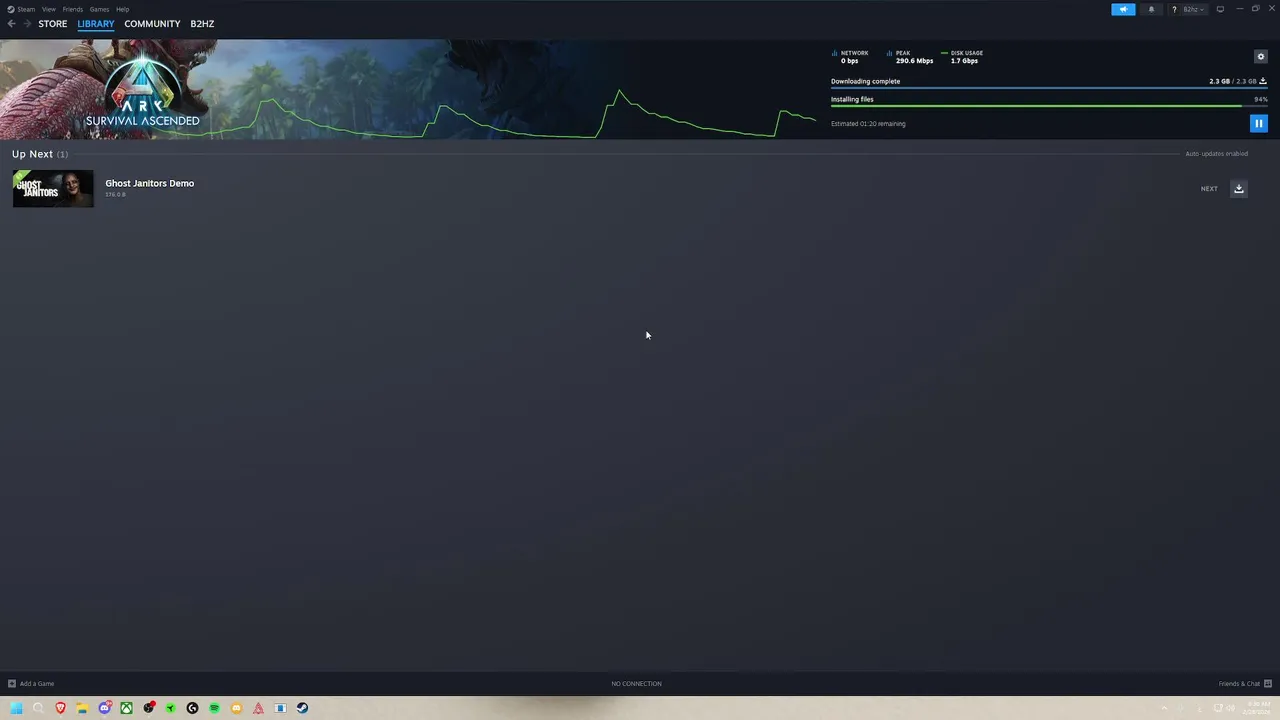Click the Estimated time remaining text
Viewport: 1280px width, 720px height.
coord(868,124)
